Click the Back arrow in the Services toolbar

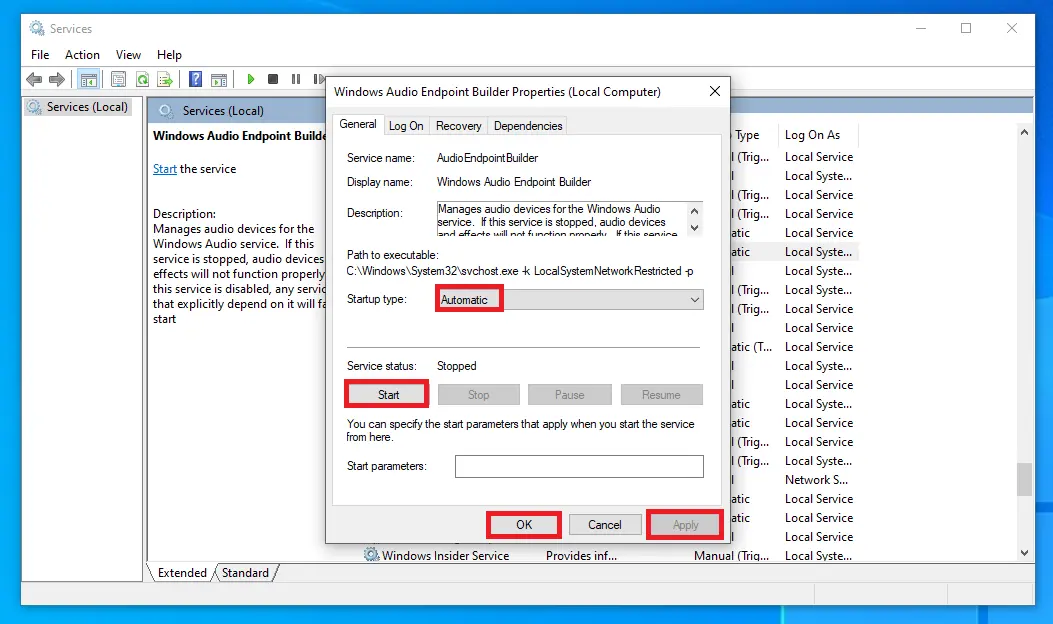point(34,79)
